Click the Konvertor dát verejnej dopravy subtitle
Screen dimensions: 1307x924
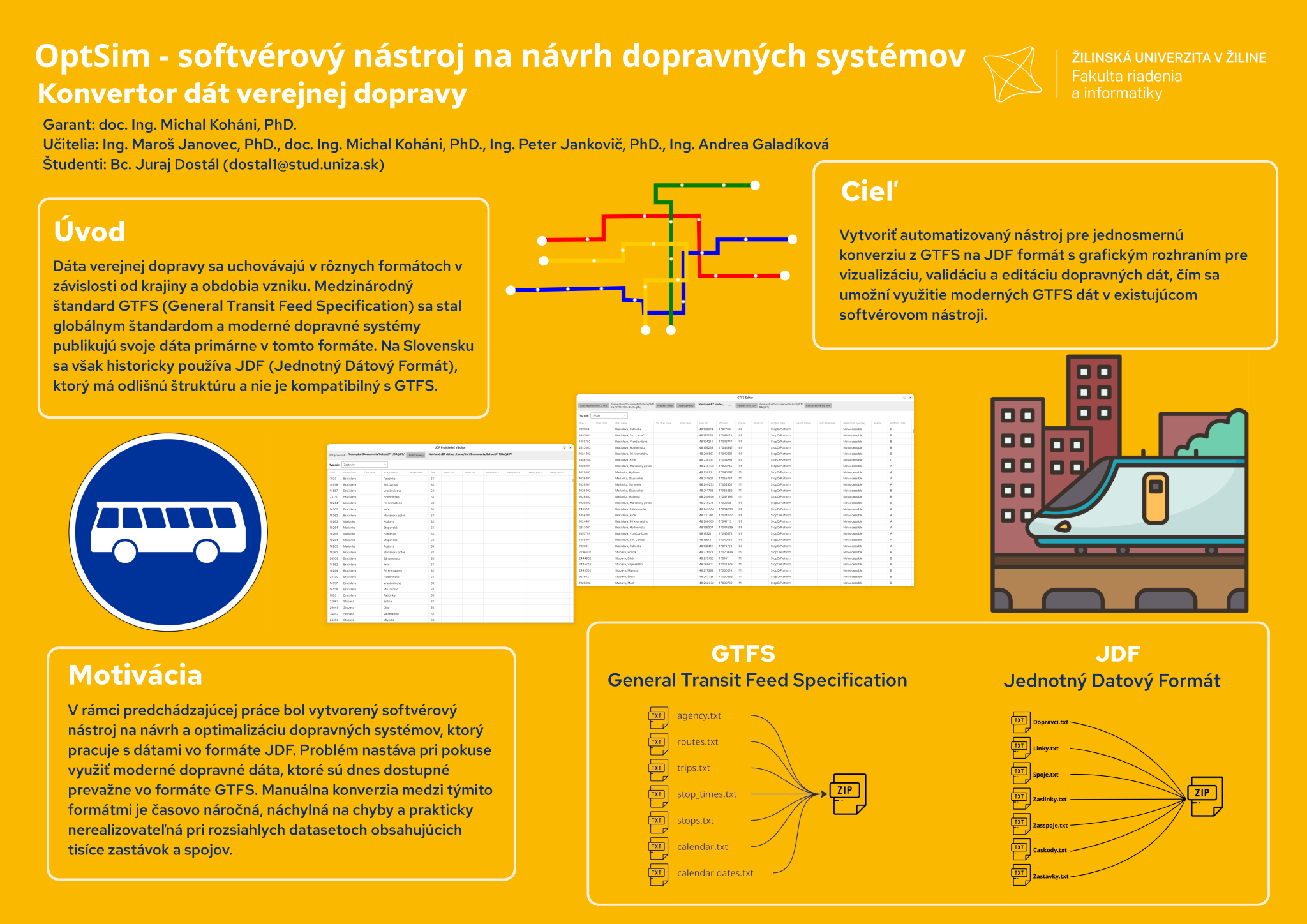(252, 94)
